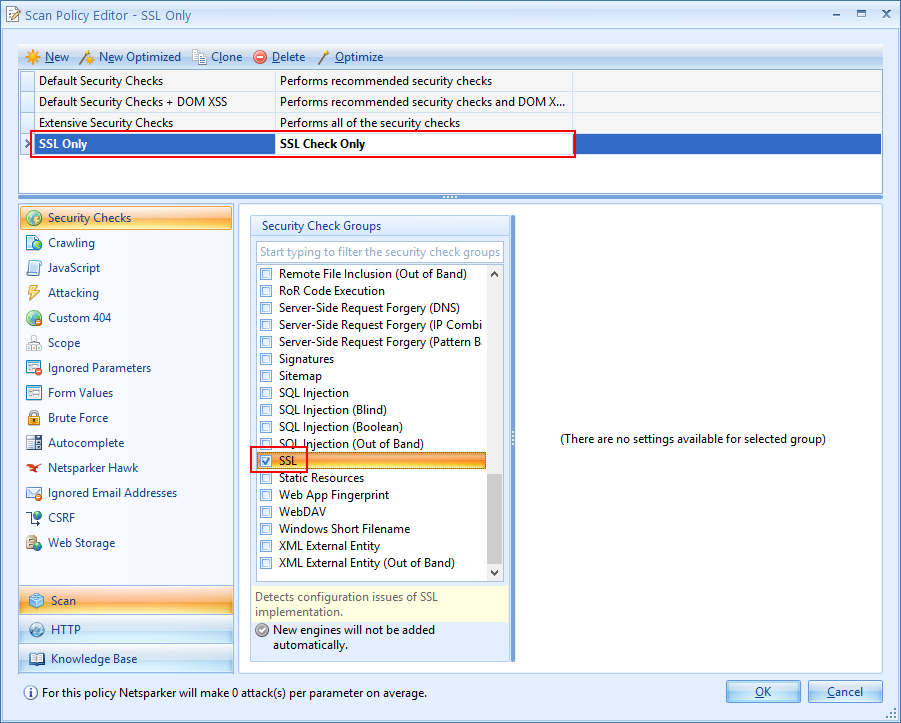Click the New Optimized wand icon
Viewport: 901px width, 723px height.
pyautogui.click(x=87, y=57)
